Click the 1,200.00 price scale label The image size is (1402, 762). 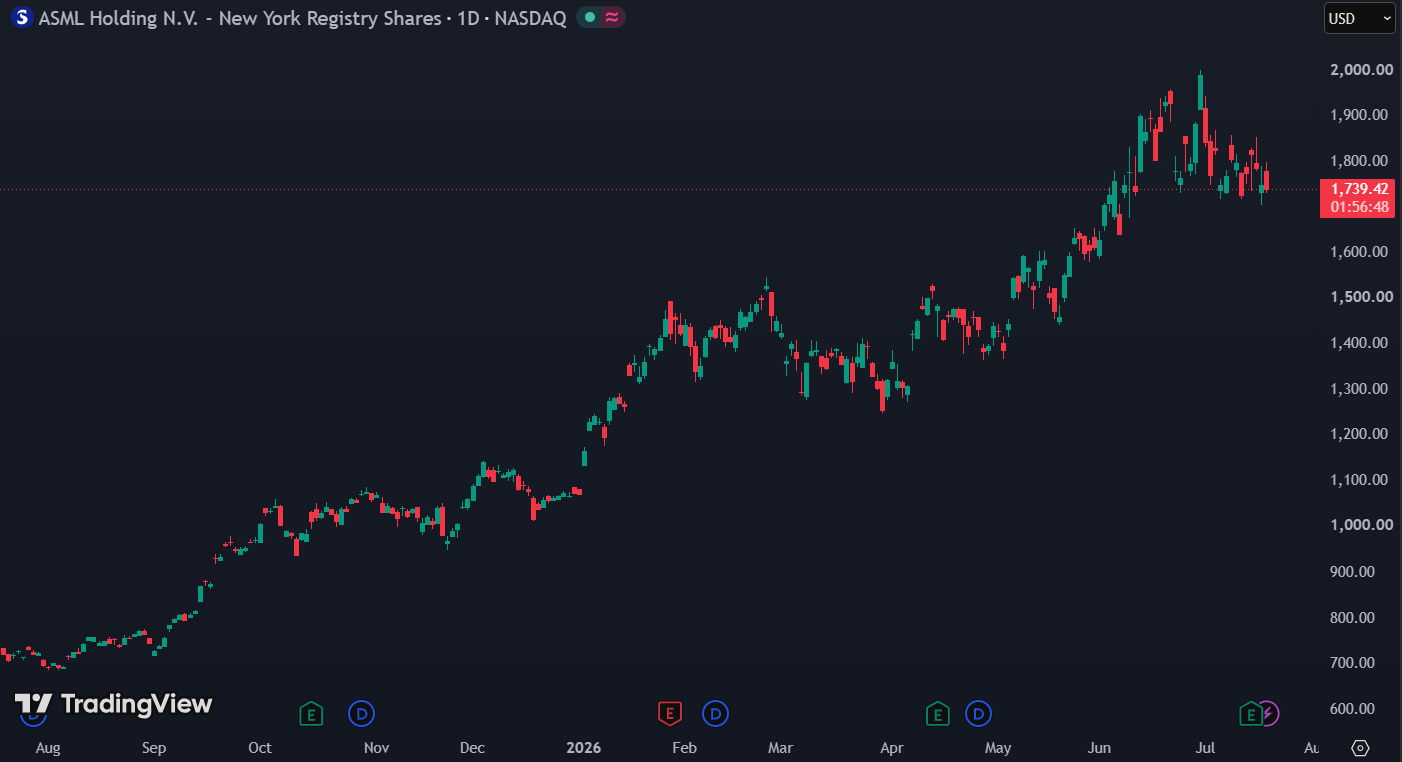(1358, 434)
